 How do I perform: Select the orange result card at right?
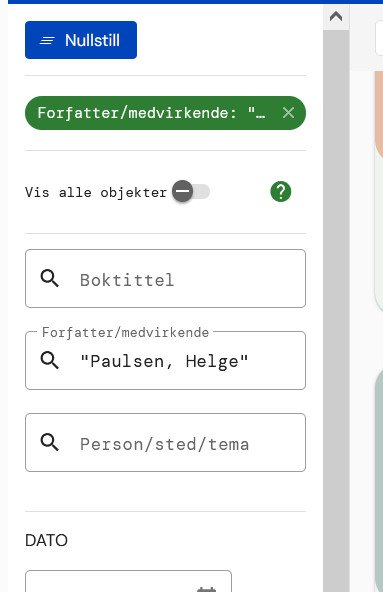[379, 114]
